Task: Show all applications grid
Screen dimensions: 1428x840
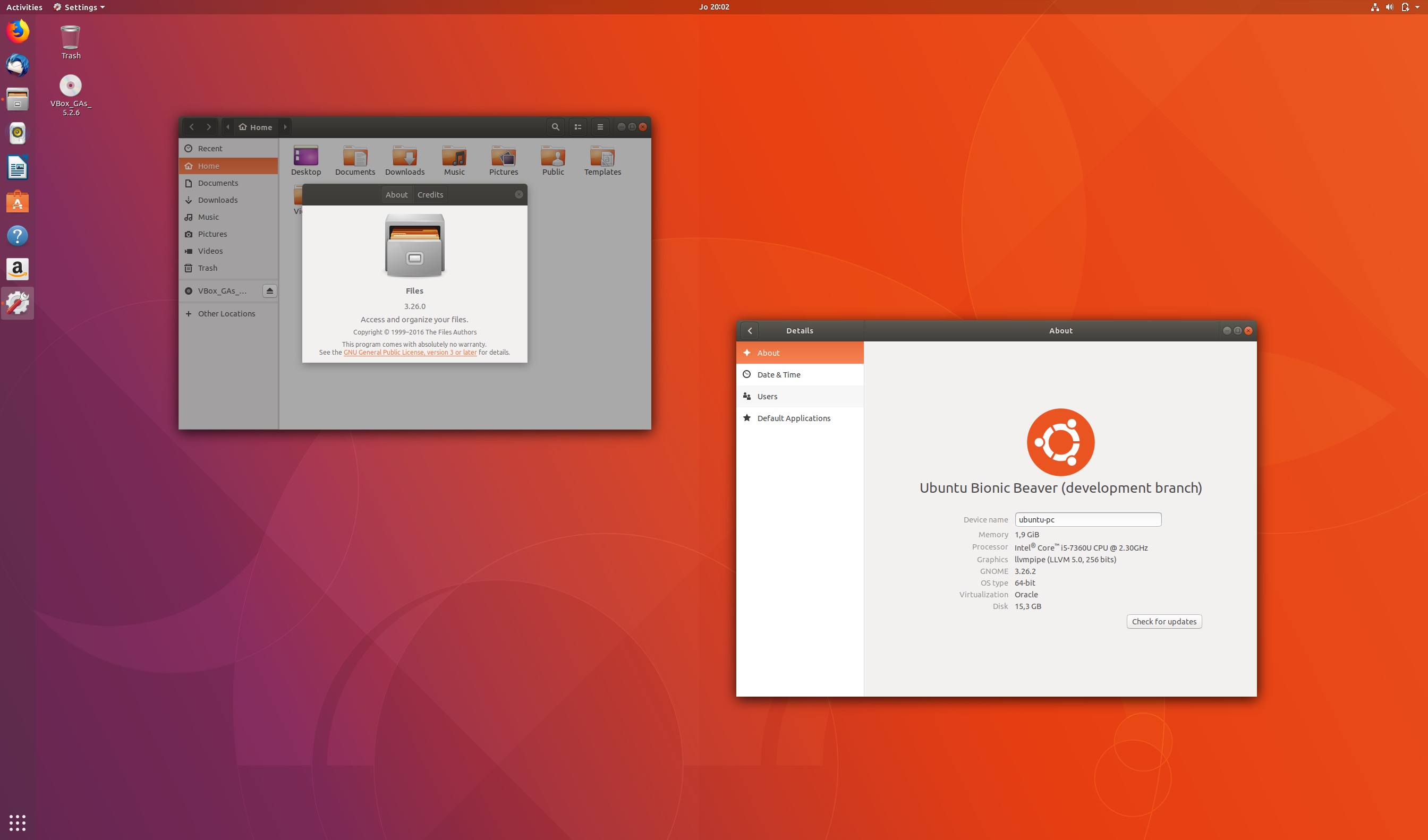Action: [x=18, y=822]
